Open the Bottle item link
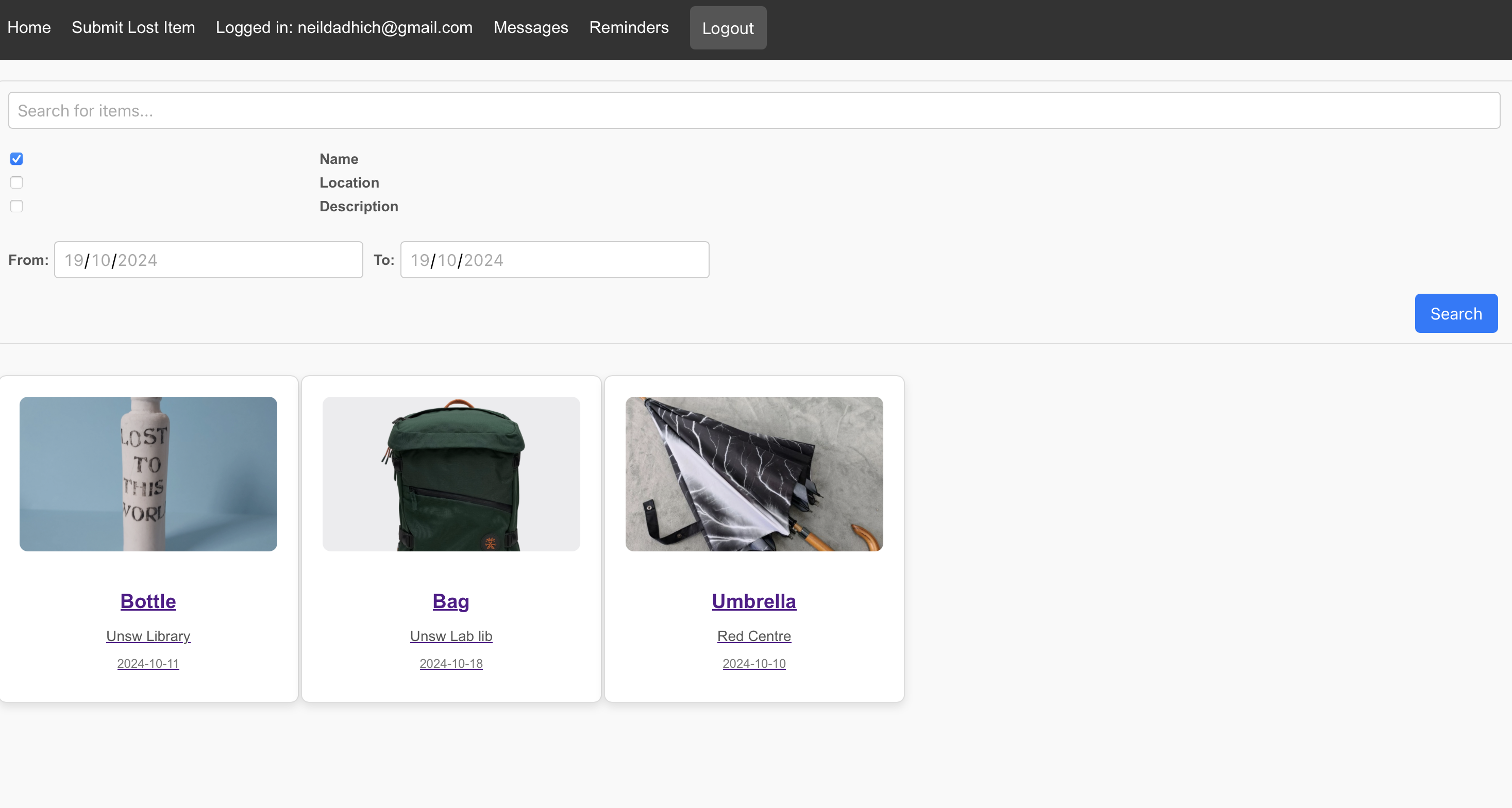The image size is (1512, 808). [148, 601]
